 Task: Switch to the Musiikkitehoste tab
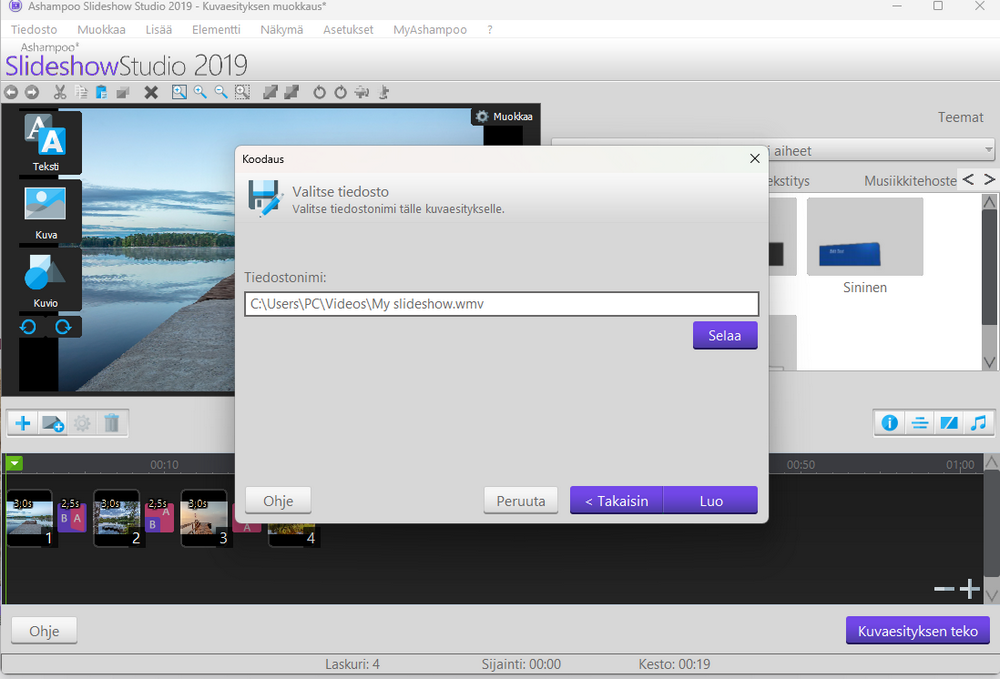(910, 181)
